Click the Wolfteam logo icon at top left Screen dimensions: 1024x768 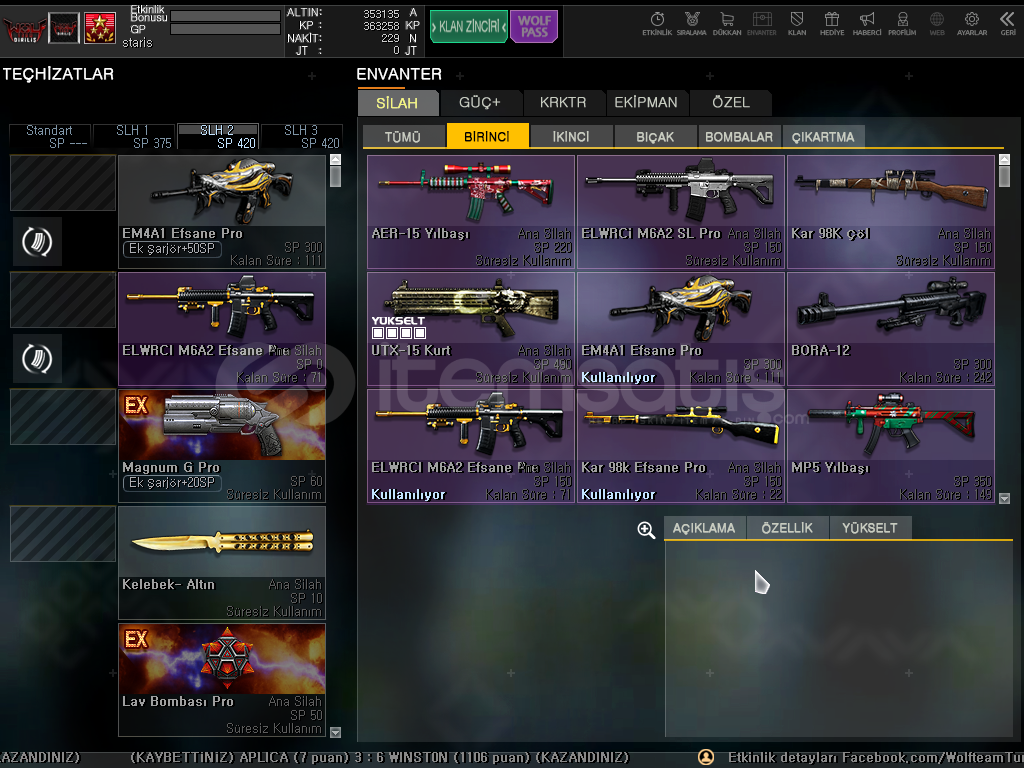pyautogui.click(x=24, y=29)
